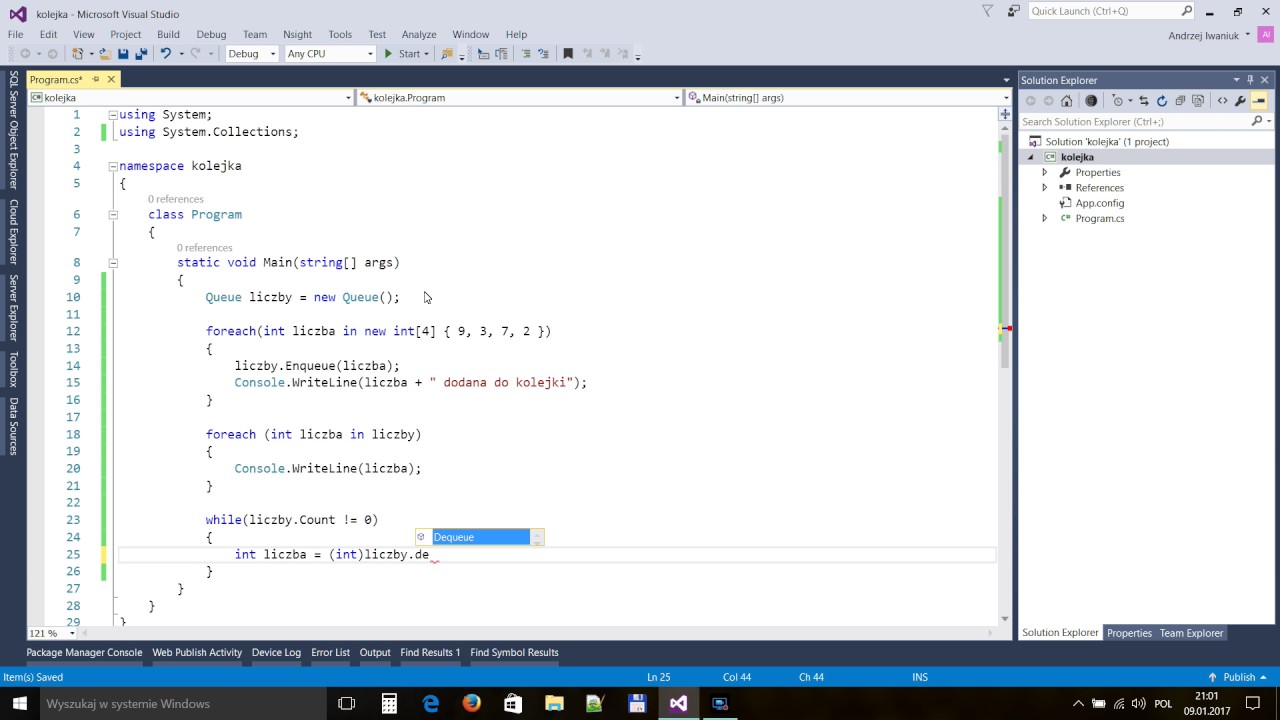Close the Program.cs tab

point(111,80)
